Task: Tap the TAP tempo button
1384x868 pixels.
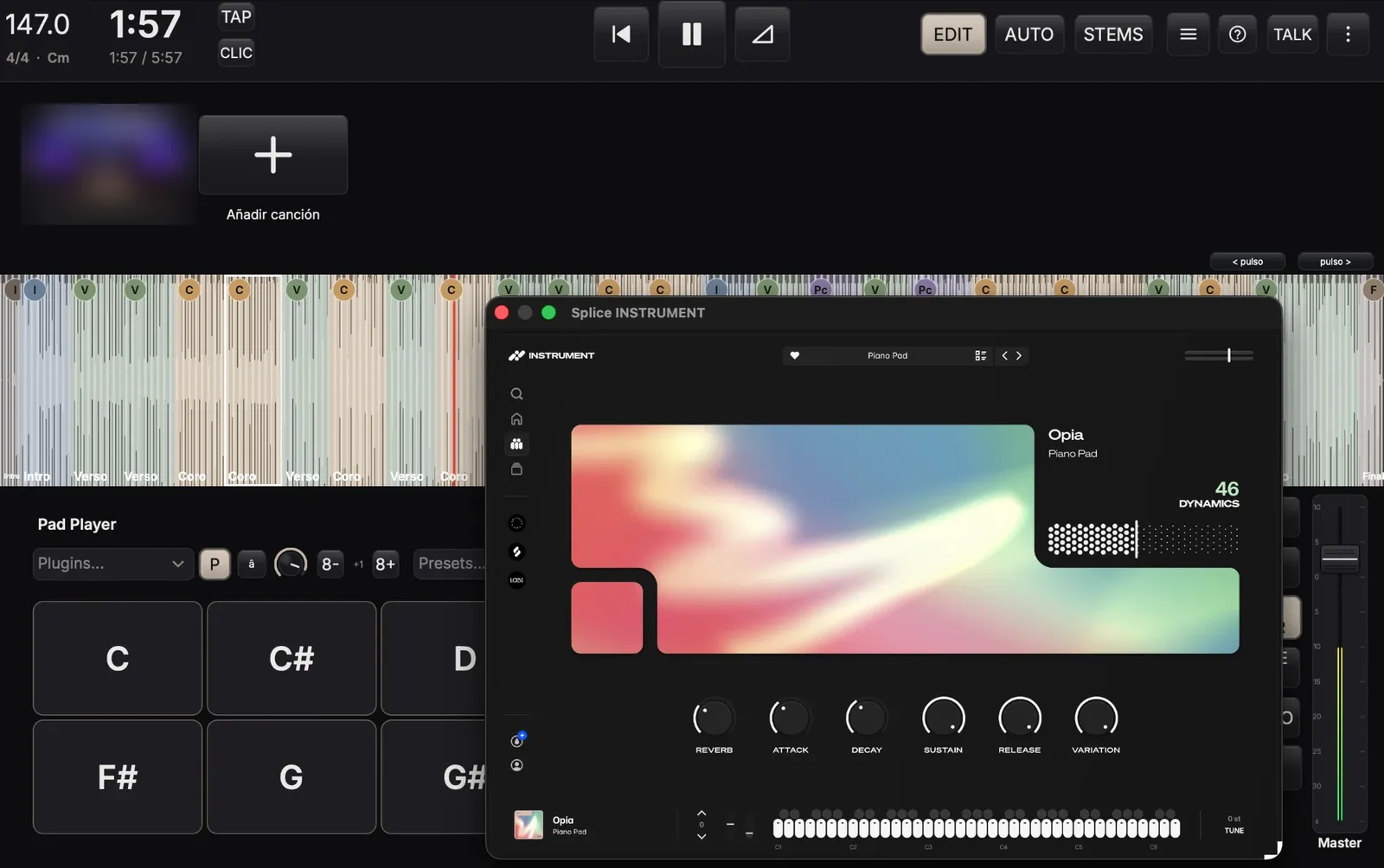Action: (236, 17)
